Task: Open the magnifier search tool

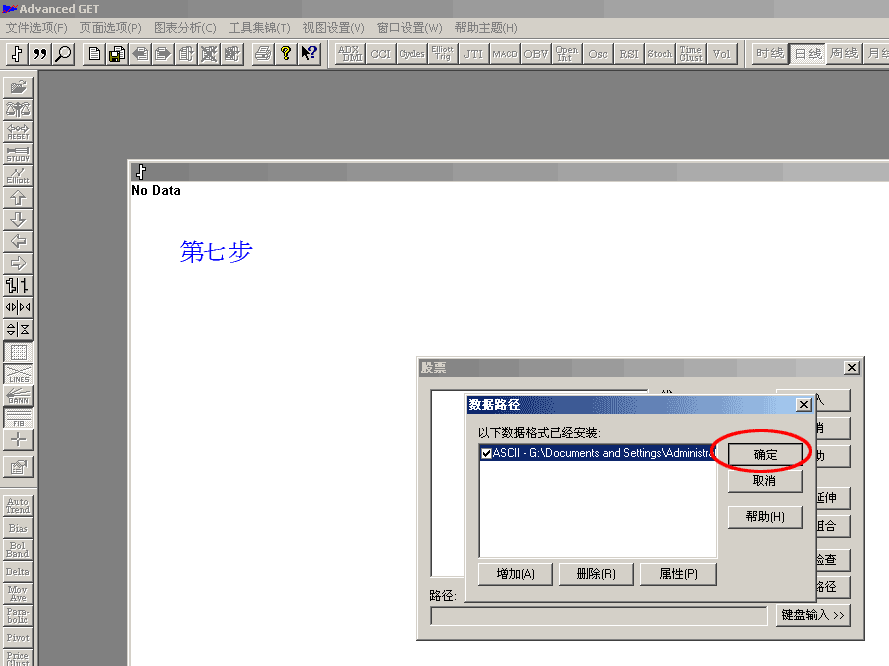Action: (x=64, y=54)
